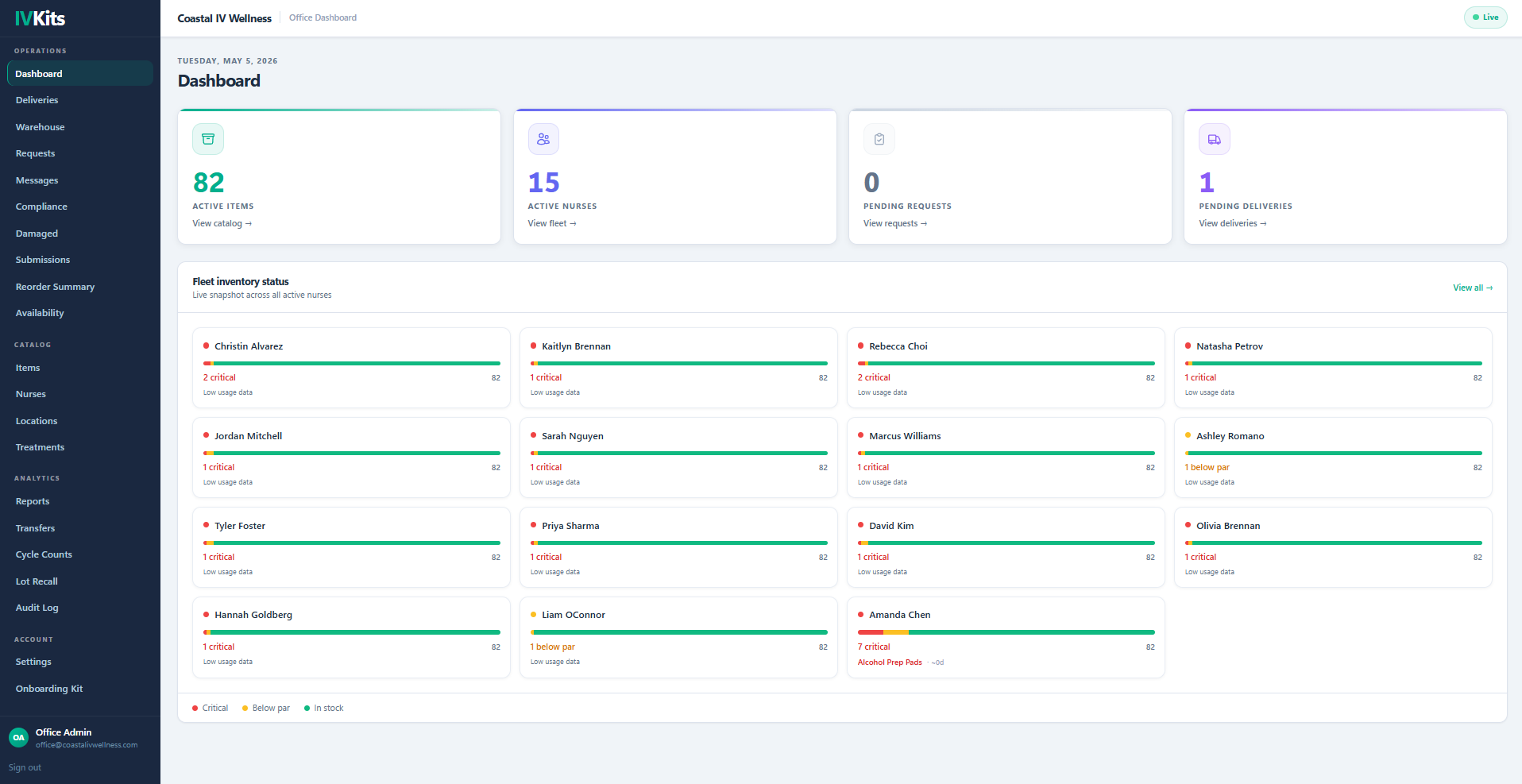Open Christin Alvarez nurse card

coord(351,368)
